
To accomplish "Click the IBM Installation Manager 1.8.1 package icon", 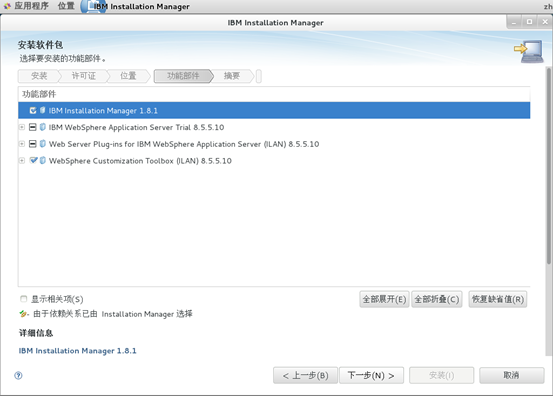I will coord(43,110).
